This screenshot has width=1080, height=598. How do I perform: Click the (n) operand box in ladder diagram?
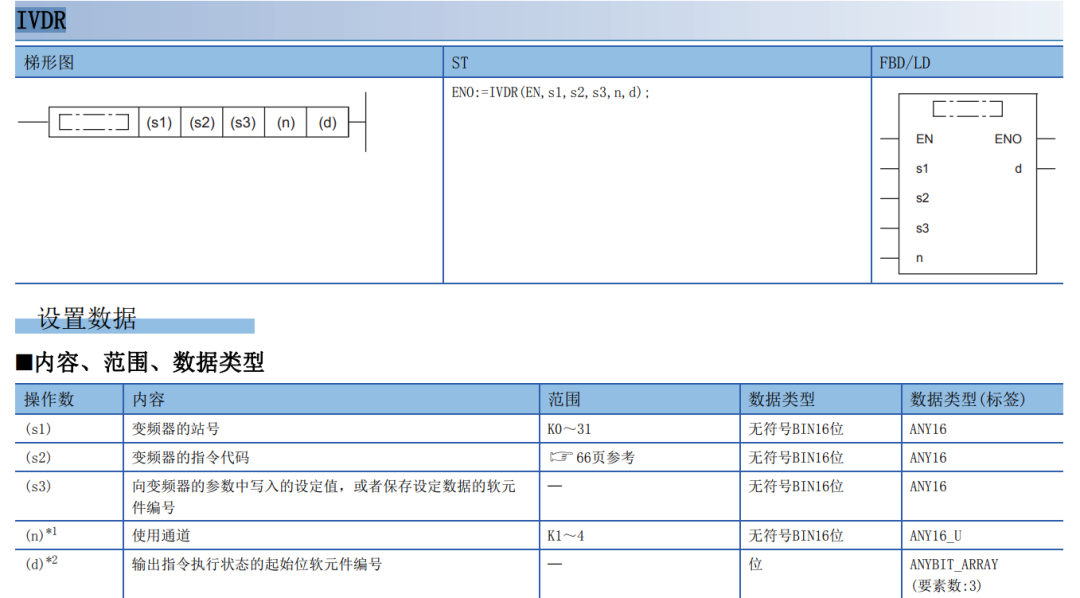[285, 123]
